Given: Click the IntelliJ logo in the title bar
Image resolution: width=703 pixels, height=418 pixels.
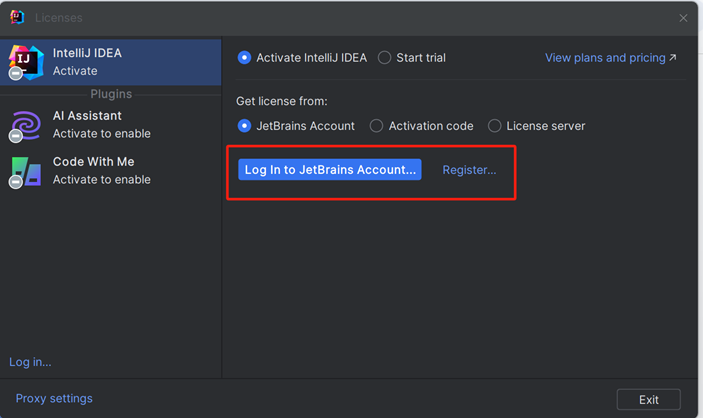Looking at the screenshot, I should pos(17,18).
